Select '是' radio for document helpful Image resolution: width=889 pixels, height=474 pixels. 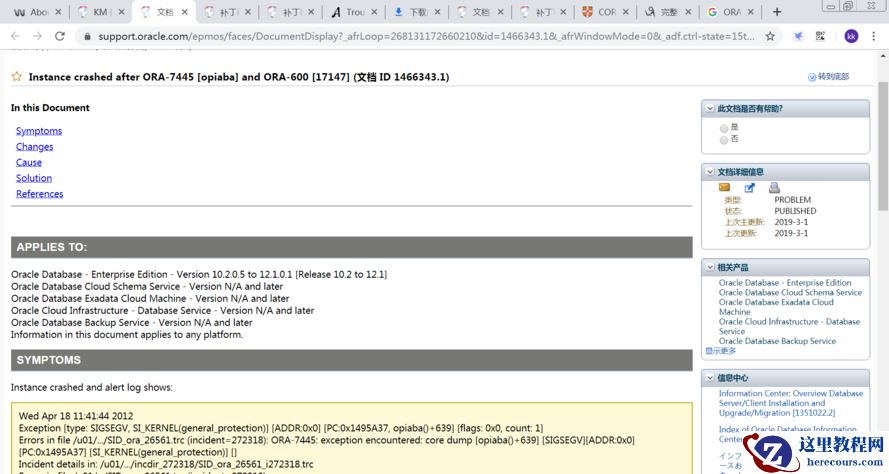(x=723, y=128)
